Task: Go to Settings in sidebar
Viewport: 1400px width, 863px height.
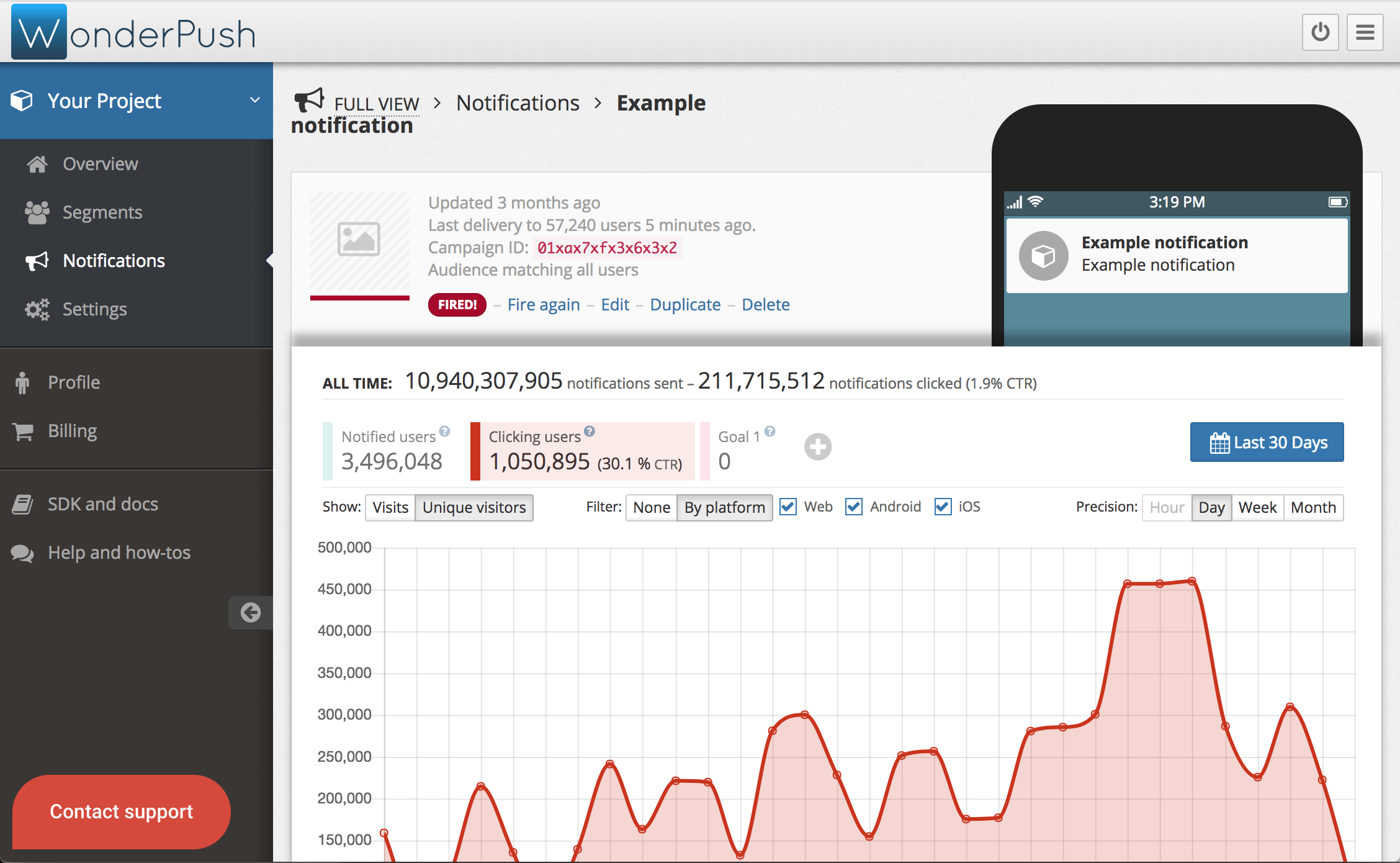Action: [x=94, y=309]
